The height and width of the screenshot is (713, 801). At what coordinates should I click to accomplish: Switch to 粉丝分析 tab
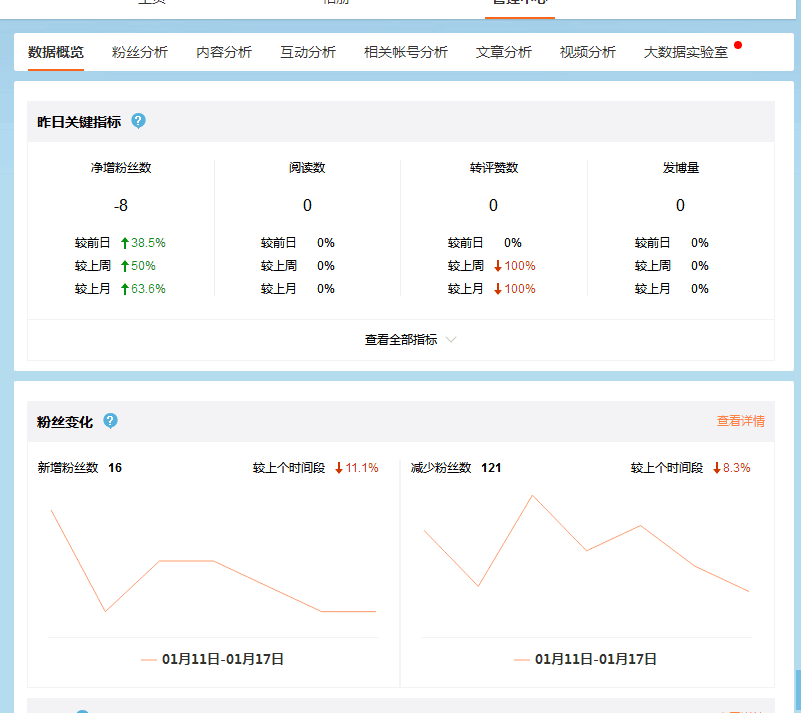(140, 52)
